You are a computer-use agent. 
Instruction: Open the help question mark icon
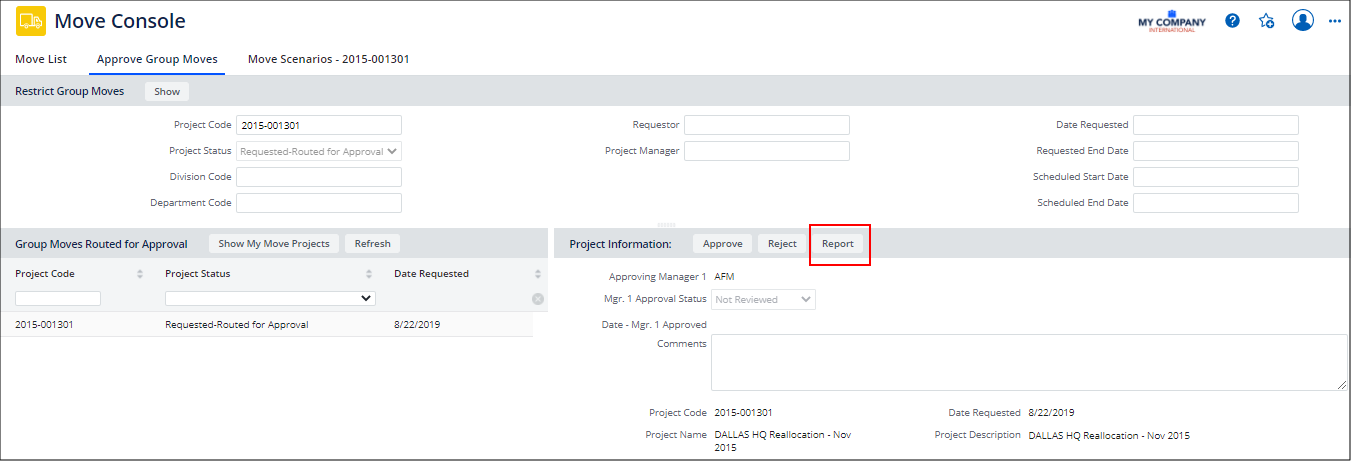point(1233,20)
